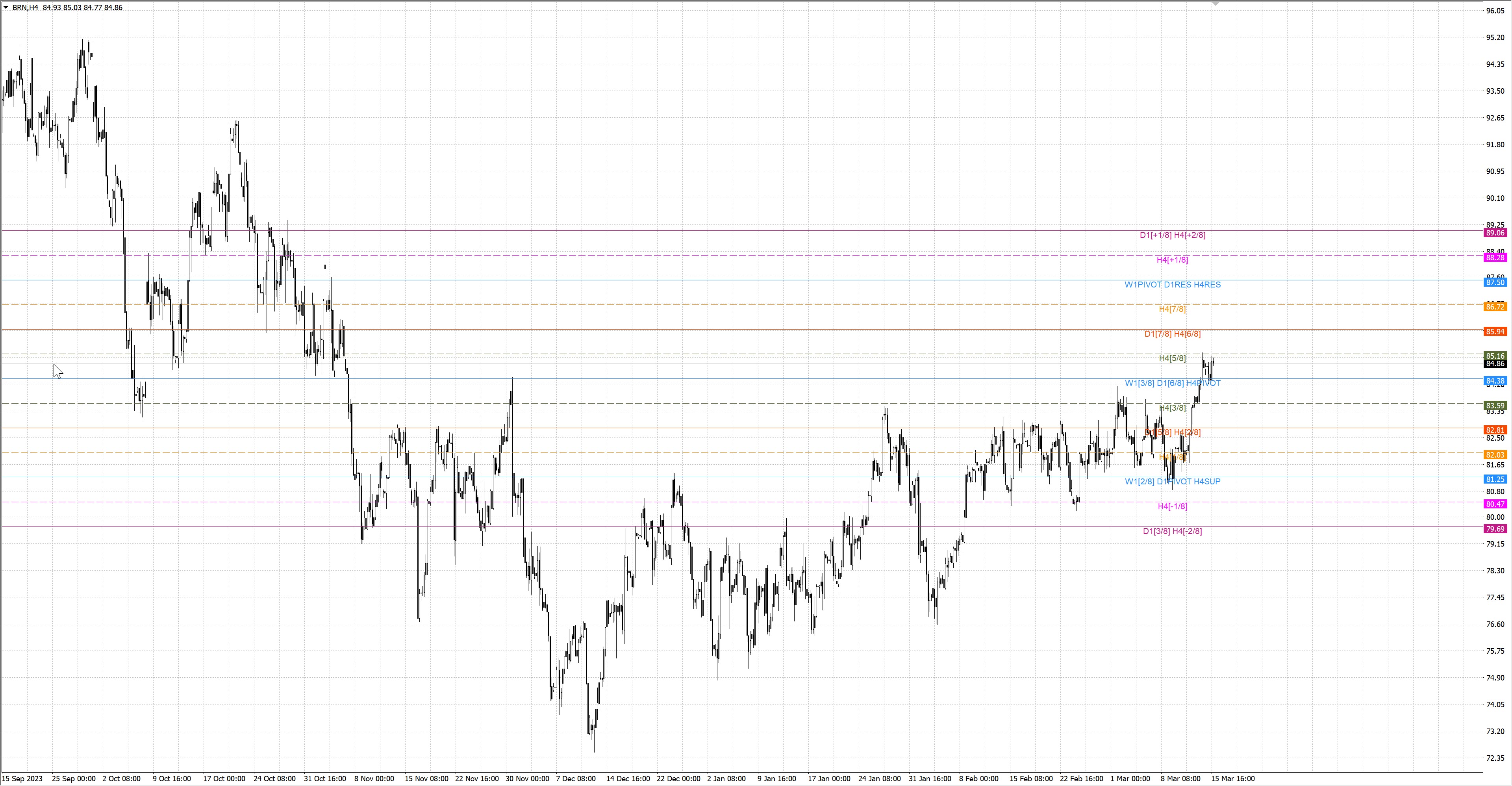Screen dimensions: 1512x786
Task: Click the 'D1[+1/8] H4[+2/8]' level label
Action: click(1172, 235)
